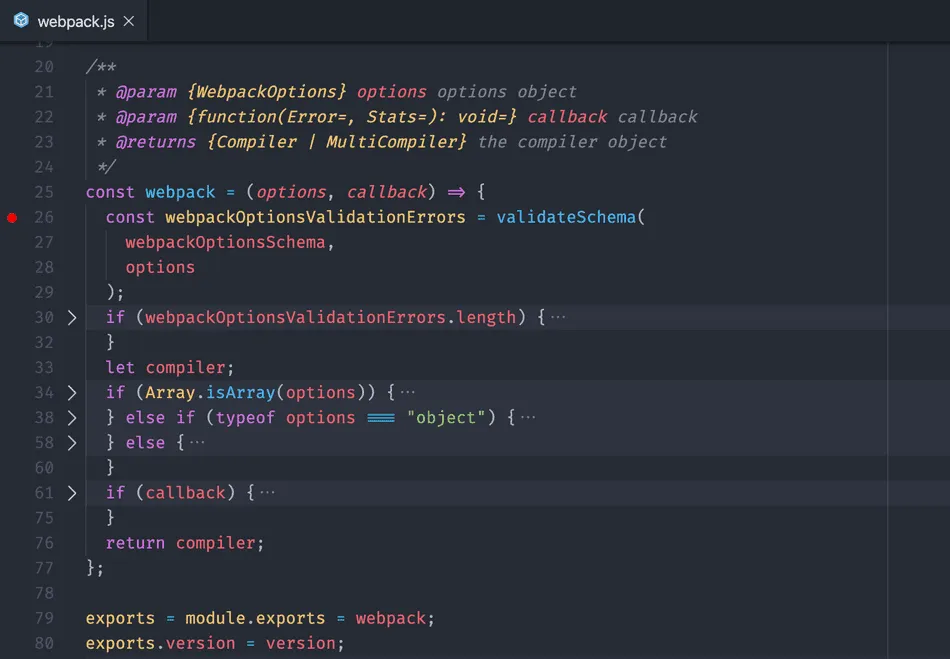950x659 pixels.
Task: Place cursor on the validateSchema function call
Action: click(566, 217)
